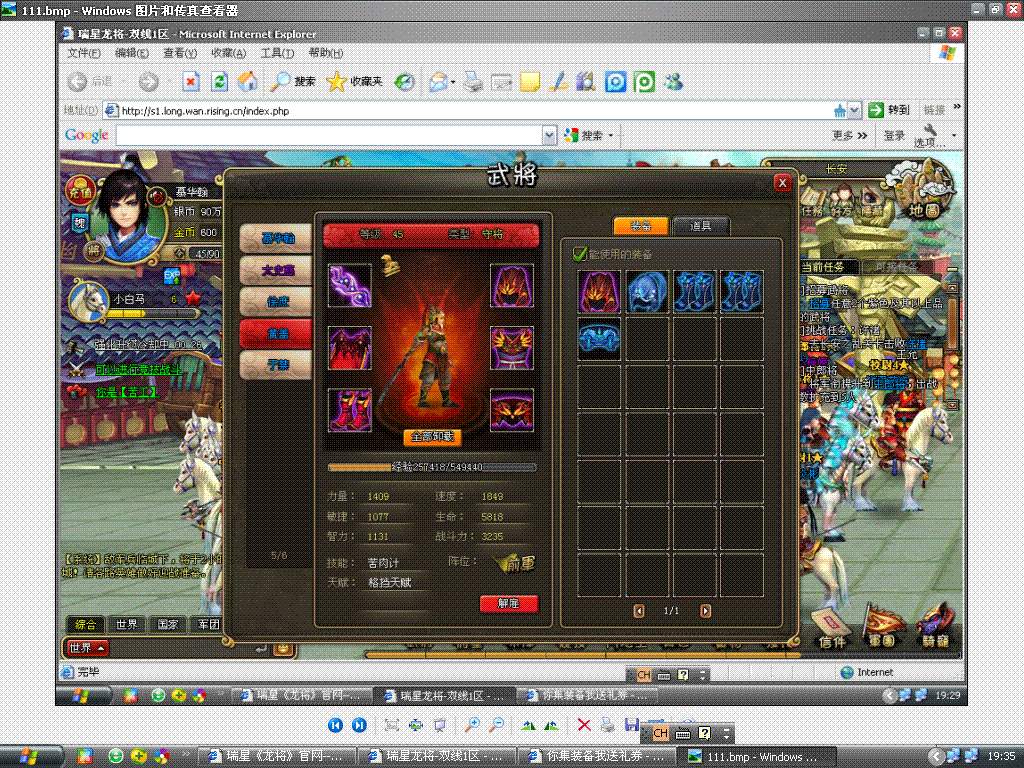Open the 查看(V) menu in Internet Explorer
This screenshot has width=1024, height=768.
pyautogui.click(x=180, y=53)
